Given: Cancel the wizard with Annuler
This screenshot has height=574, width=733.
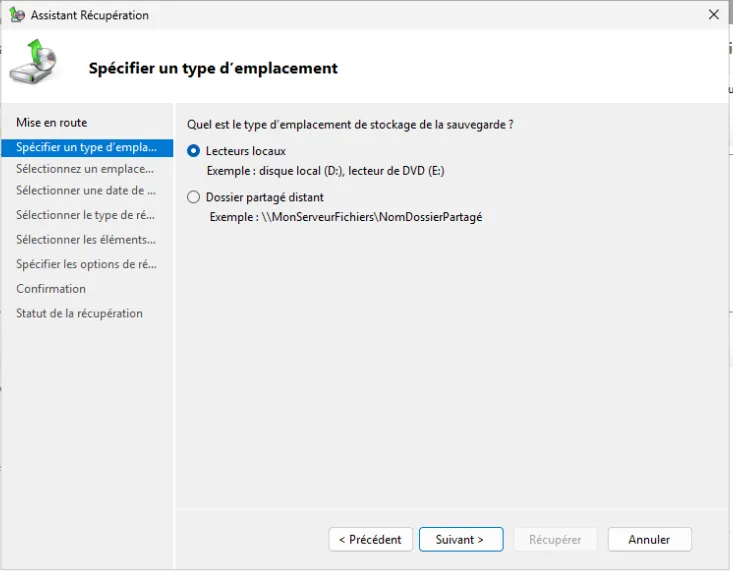Looking at the screenshot, I should [x=649, y=540].
